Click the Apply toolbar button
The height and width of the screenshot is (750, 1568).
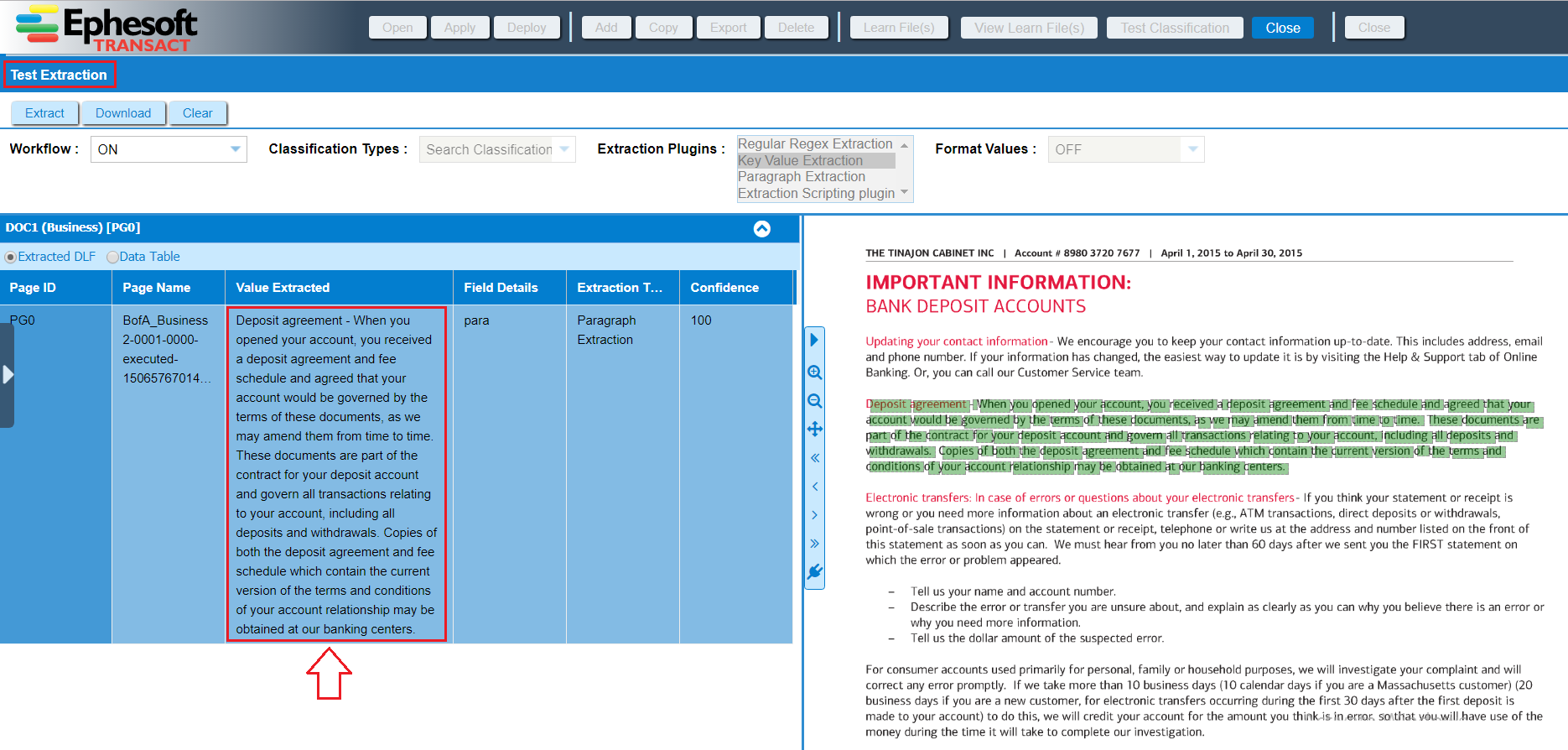[x=459, y=28]
